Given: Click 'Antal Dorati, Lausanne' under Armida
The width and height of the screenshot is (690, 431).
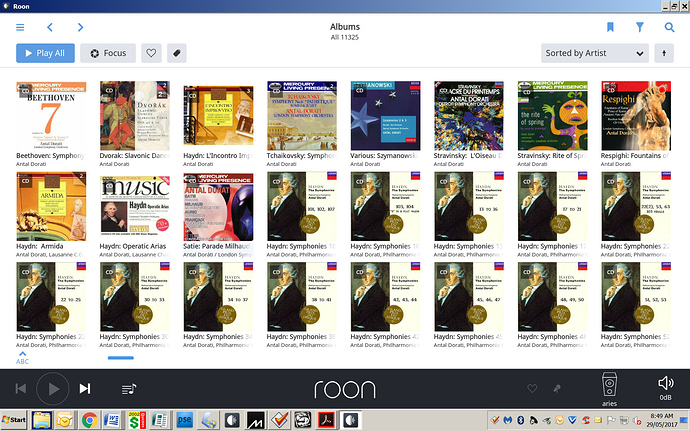Looking at the screenshot, I should click(x=50, y=255).
